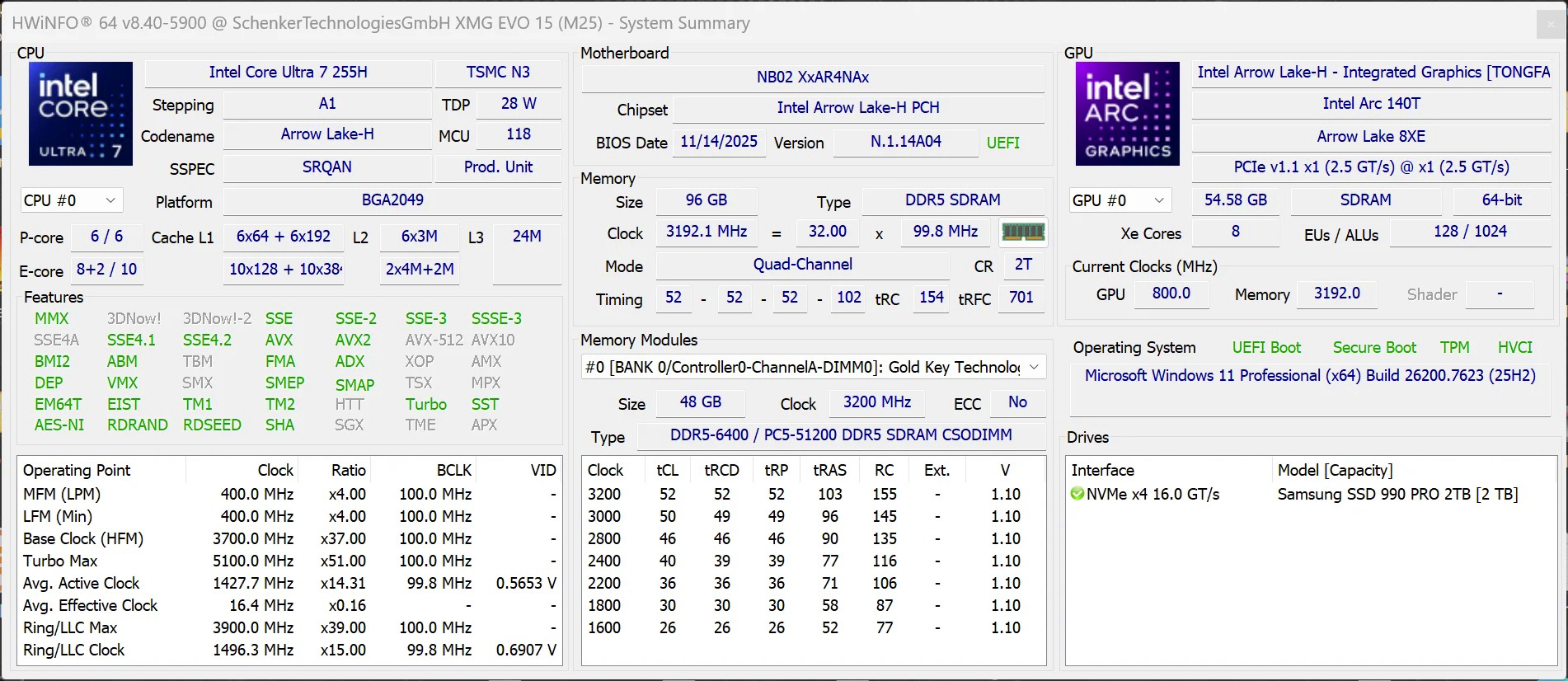
Task: Click the green memory module icon
Action: pyautogui.click(x=1023, y=232)
